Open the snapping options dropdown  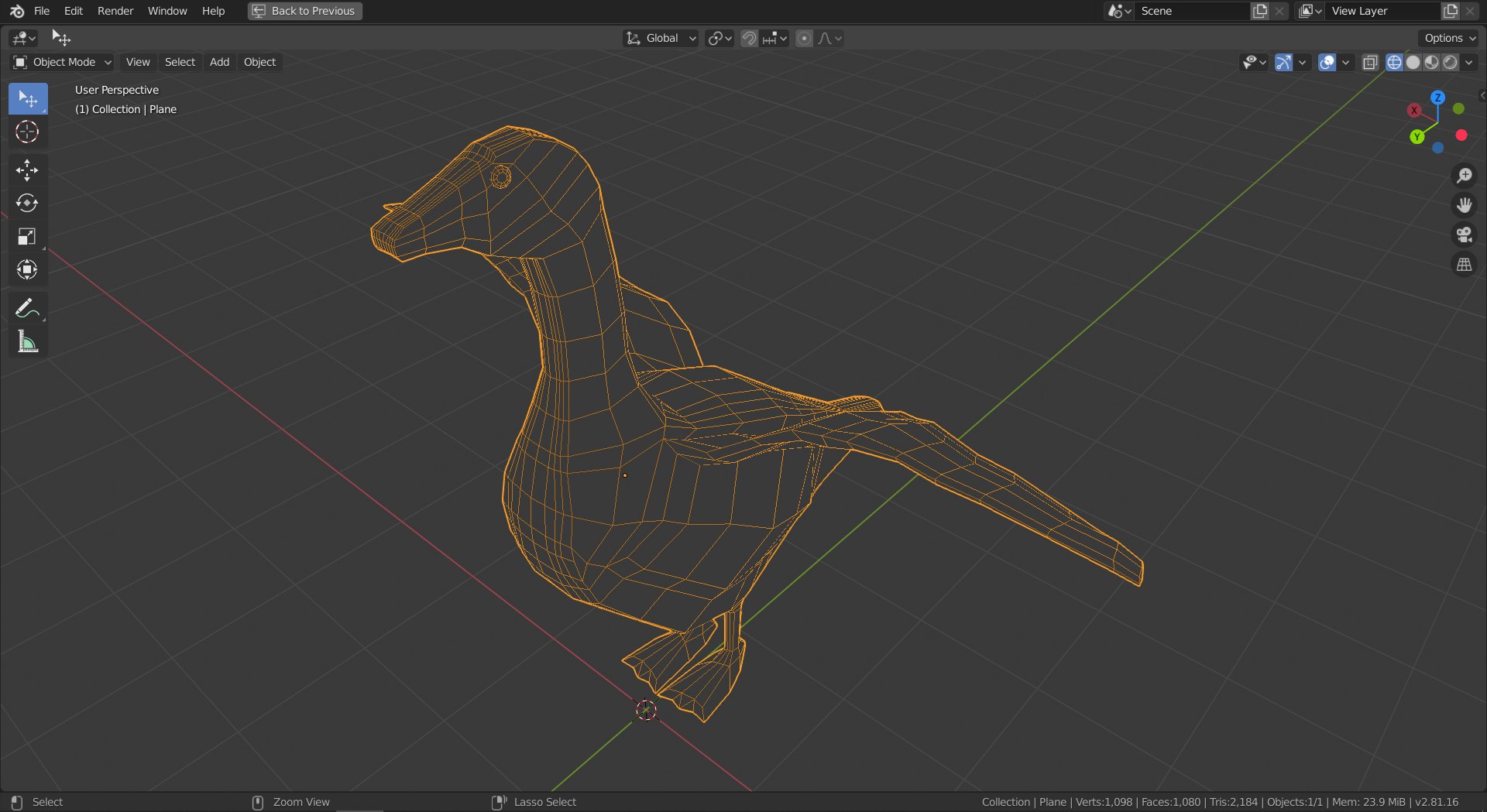[x=774, y=38]
